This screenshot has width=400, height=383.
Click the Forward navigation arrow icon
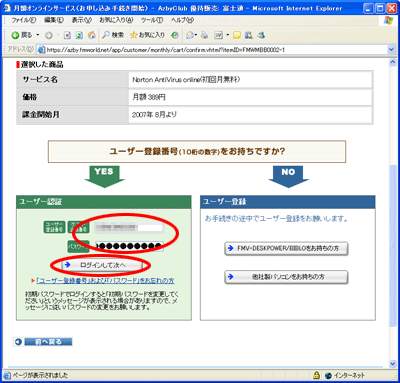(49, 35)
